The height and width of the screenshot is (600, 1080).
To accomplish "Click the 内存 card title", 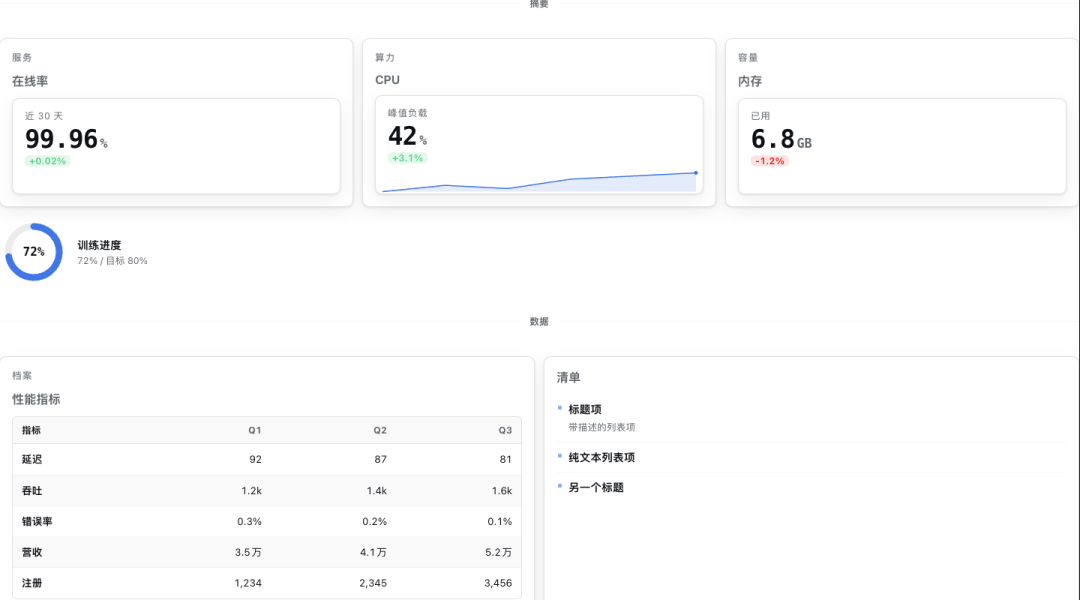I will [750, 81].
